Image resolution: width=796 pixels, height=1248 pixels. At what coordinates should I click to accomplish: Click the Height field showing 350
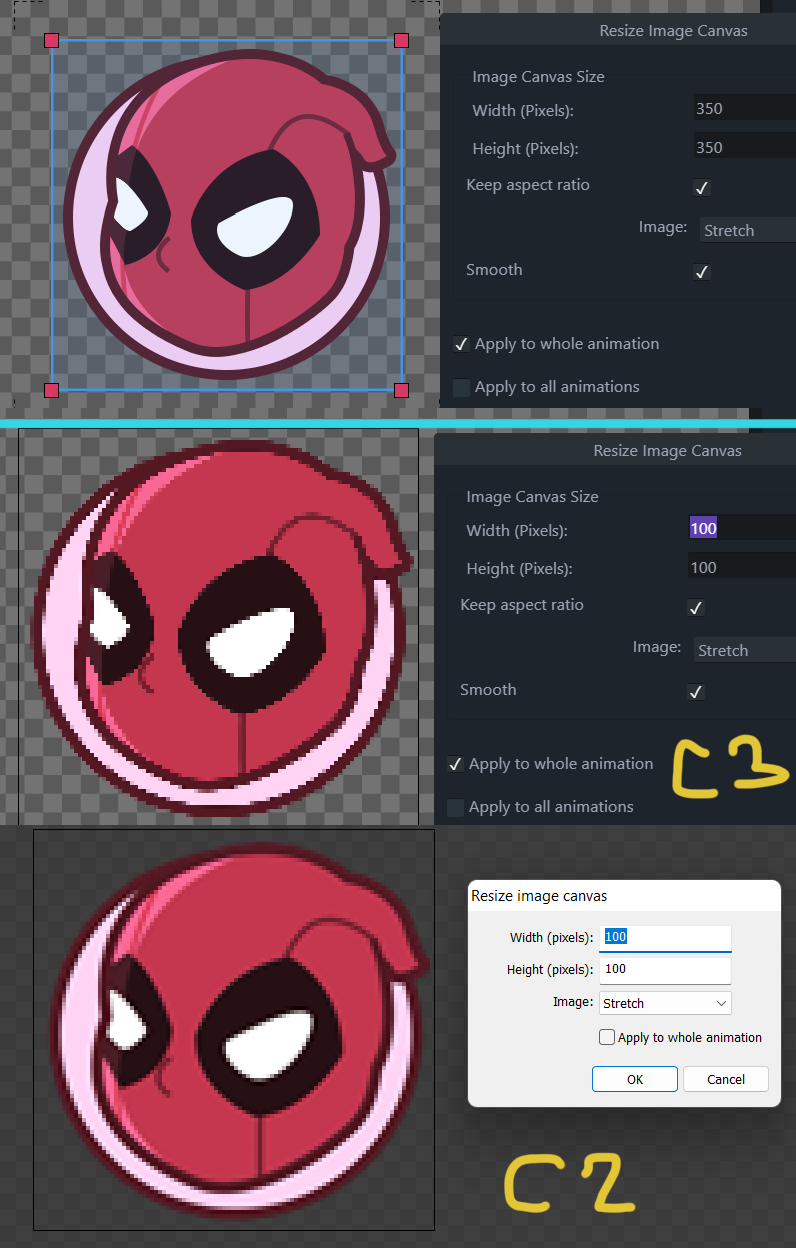click(744, 147)
